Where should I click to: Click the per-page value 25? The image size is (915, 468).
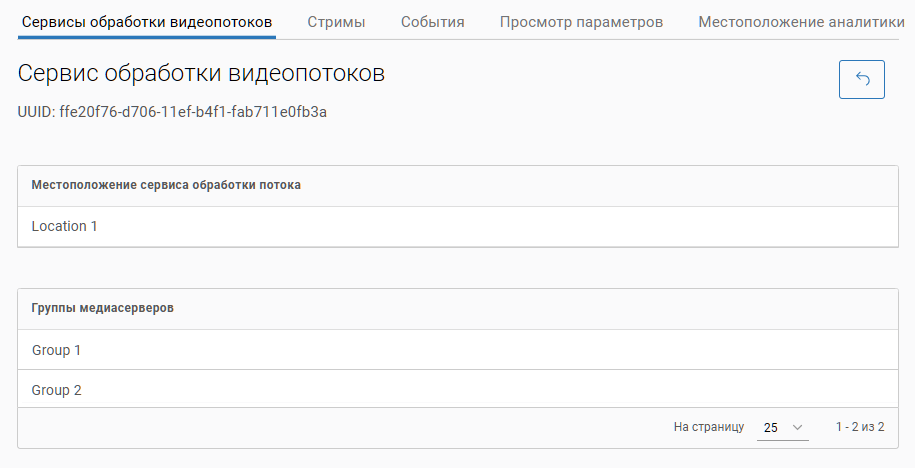[770, 428]
